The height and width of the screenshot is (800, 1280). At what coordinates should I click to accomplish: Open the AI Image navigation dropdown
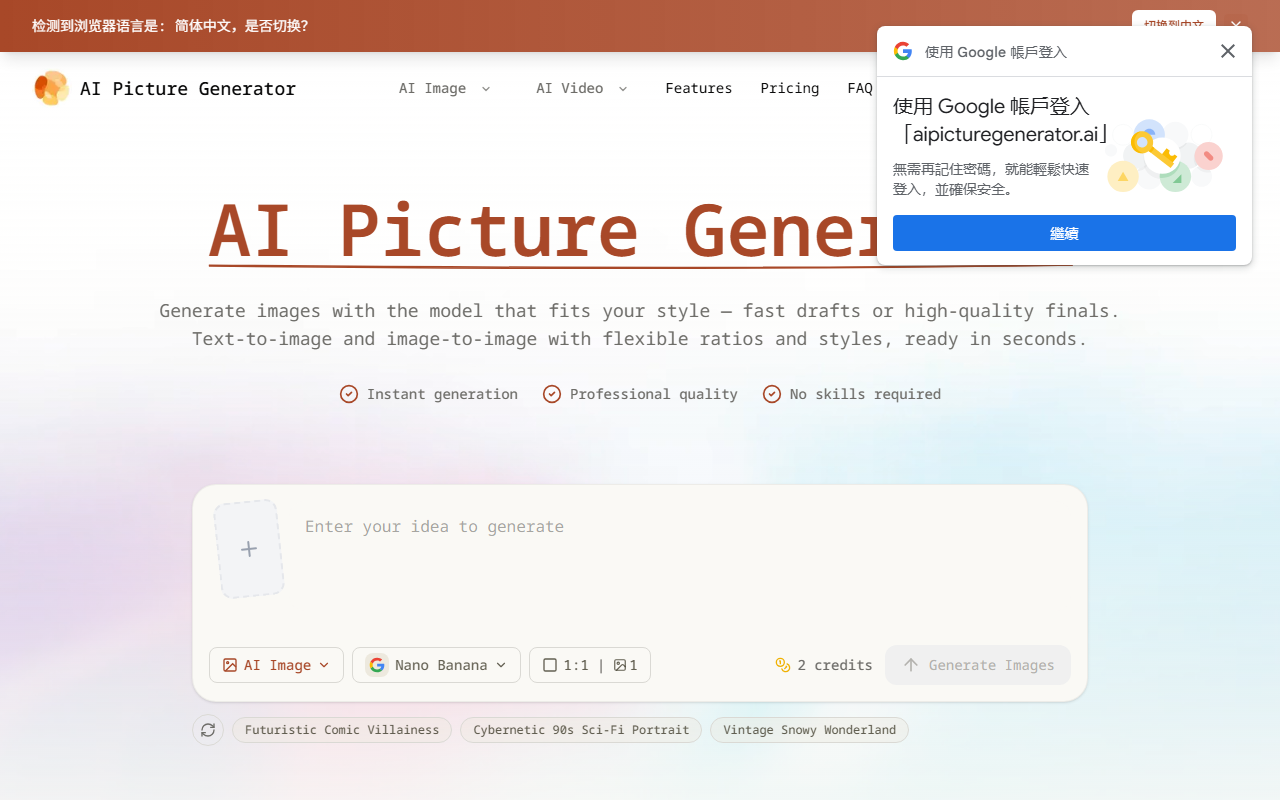(445, 88)
